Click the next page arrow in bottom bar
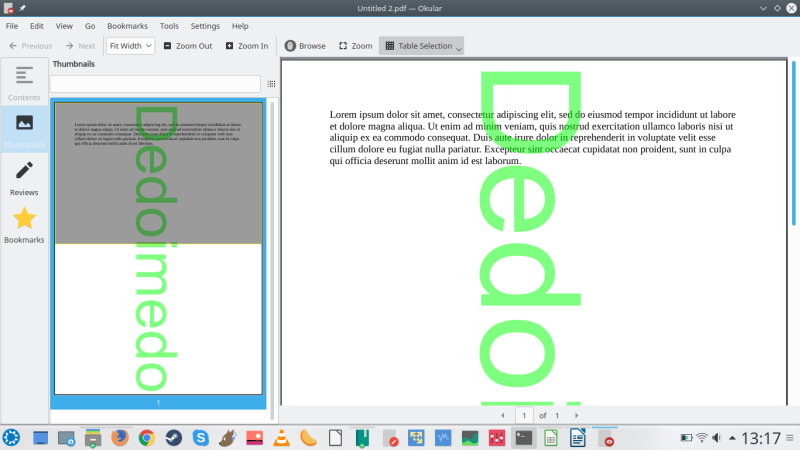Viewport: 800px width, 450px height. pyautogui.click(x=577, y=415)
